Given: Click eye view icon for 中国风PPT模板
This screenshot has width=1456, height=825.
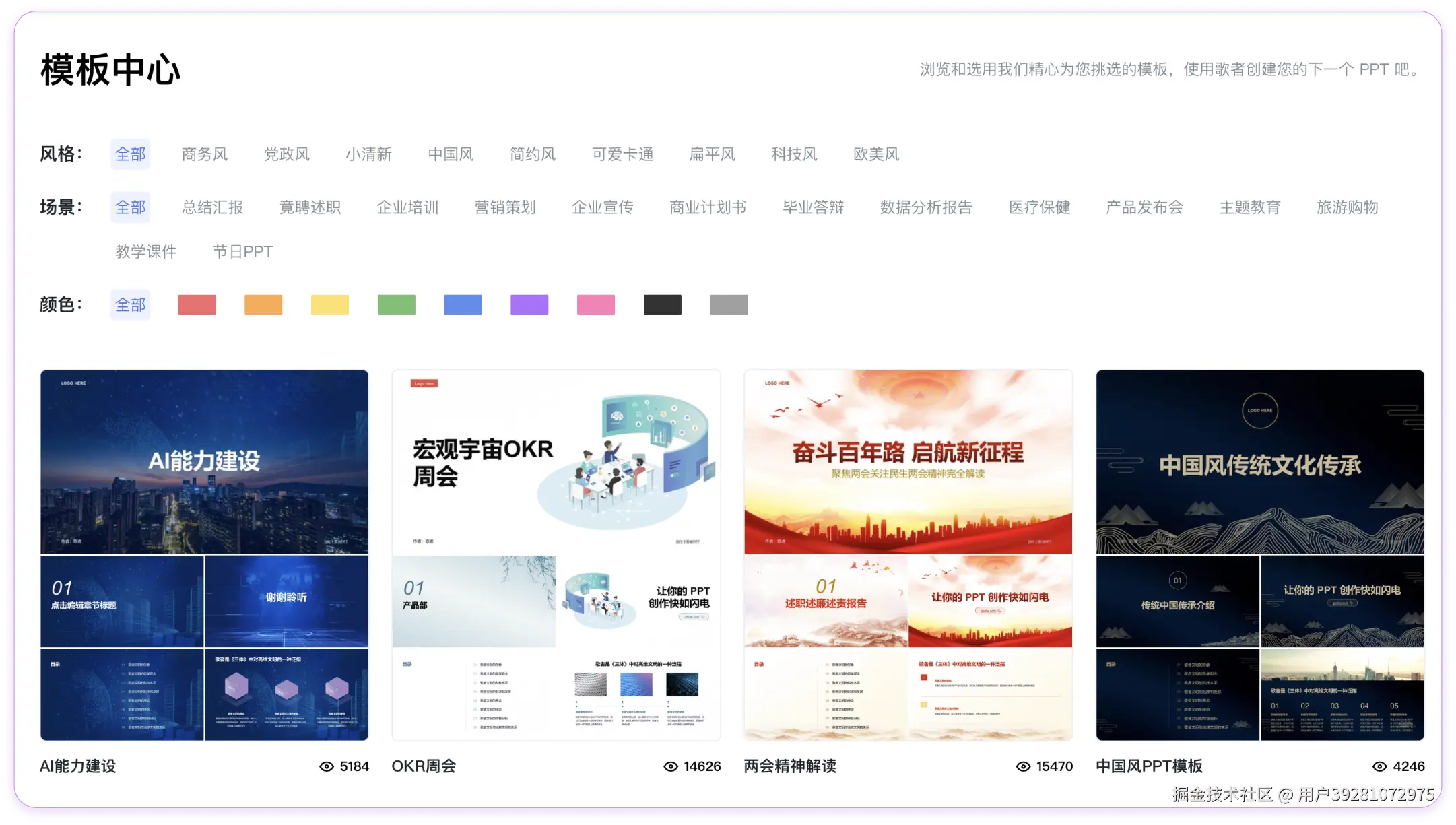Looking at the screenshot, I should 1379,766.
